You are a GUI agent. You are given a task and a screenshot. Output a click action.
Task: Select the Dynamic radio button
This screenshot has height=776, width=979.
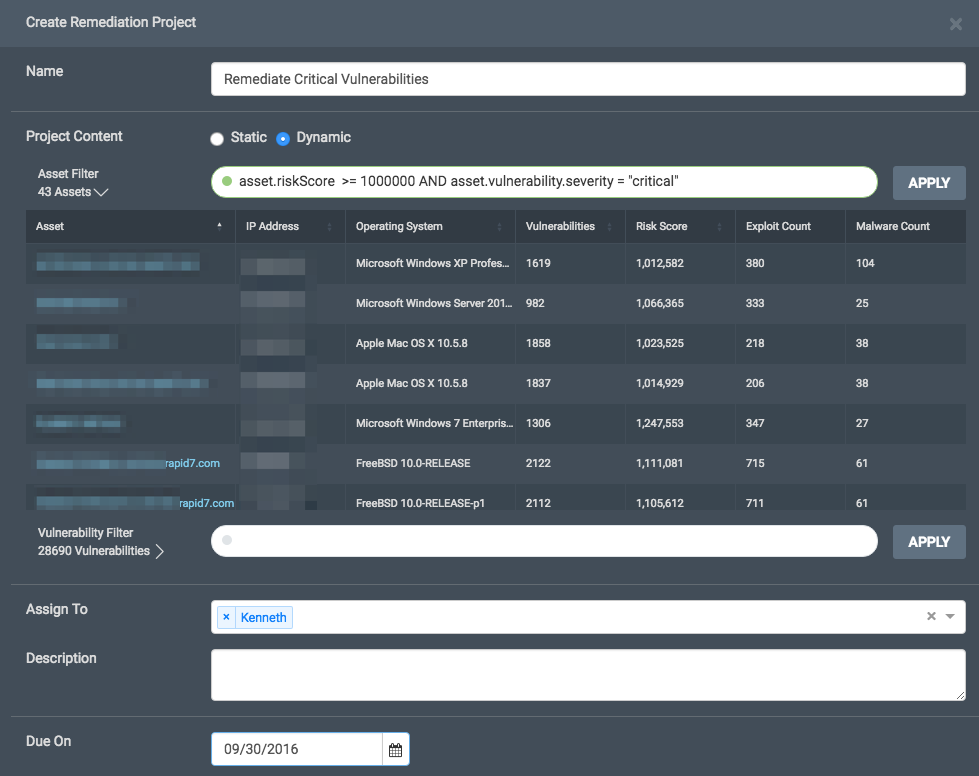[283, 138]
